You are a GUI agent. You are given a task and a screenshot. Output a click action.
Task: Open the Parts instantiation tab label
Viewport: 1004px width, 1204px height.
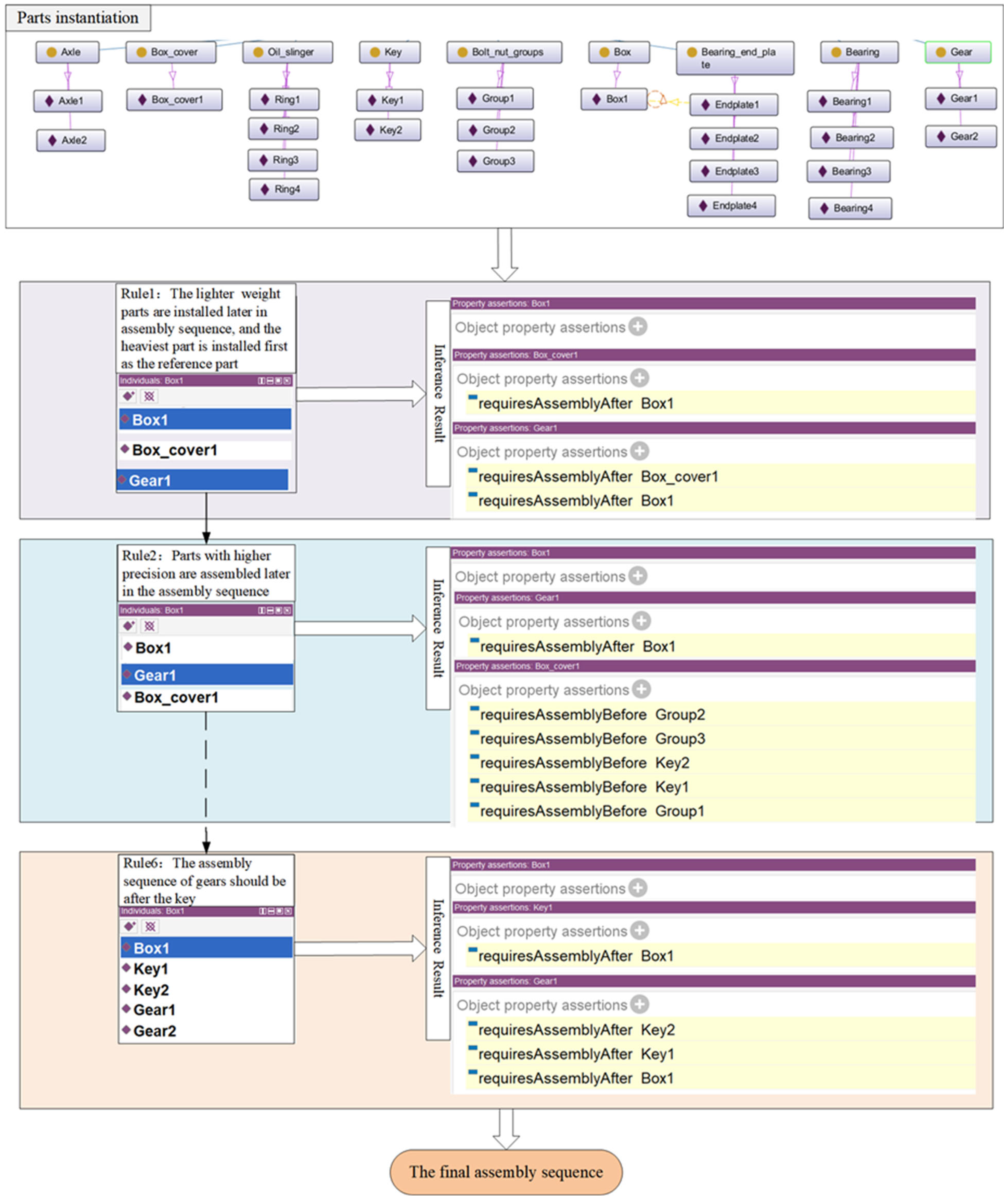(78, 18)
